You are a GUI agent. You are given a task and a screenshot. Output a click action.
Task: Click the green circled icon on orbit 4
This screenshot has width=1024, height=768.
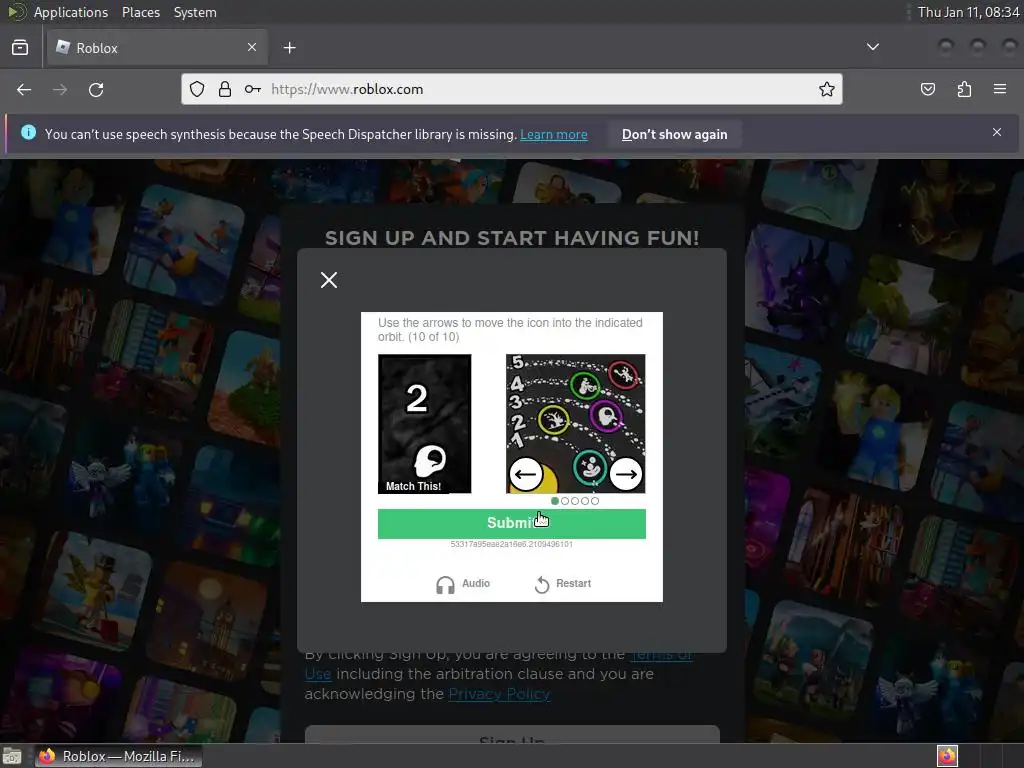click(585, 385)
